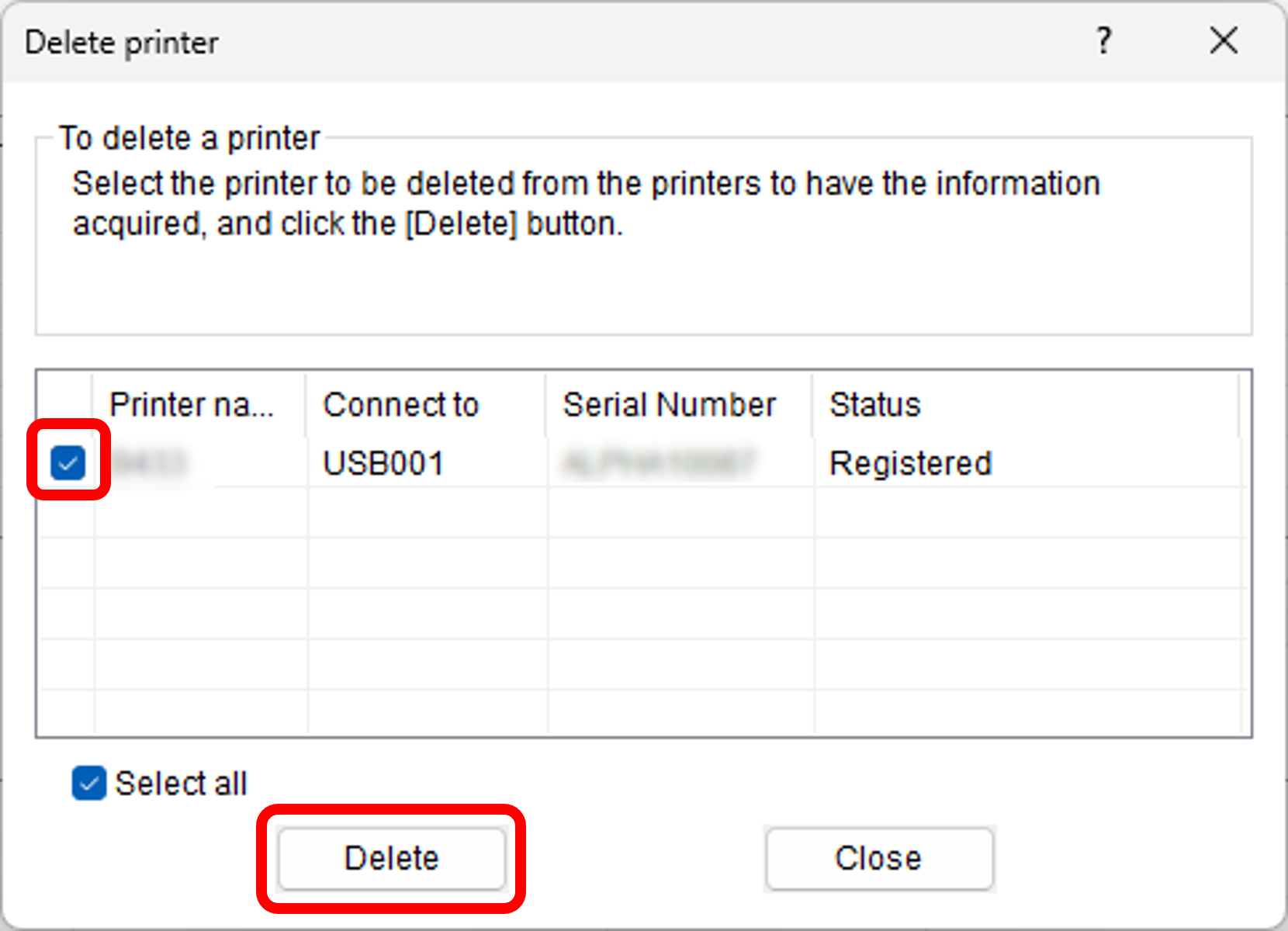Click the To delete a printer group label
Screen dimensions: 1288x931
[x=189, y=138]
